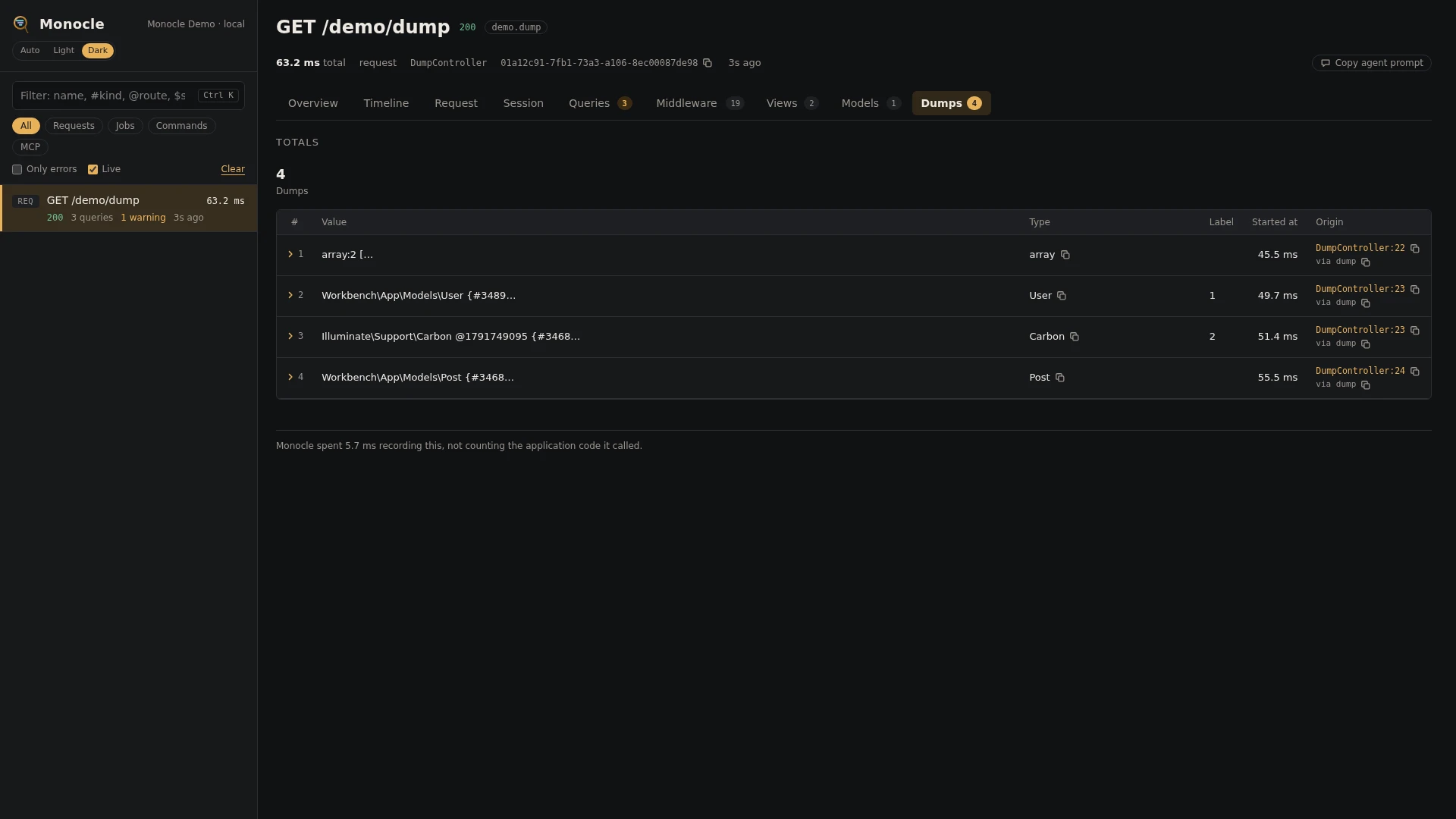Click the Monocle logo icon
Image resolution: width=1456 pixels, height=819 pixels.
(x=21, y=24)
